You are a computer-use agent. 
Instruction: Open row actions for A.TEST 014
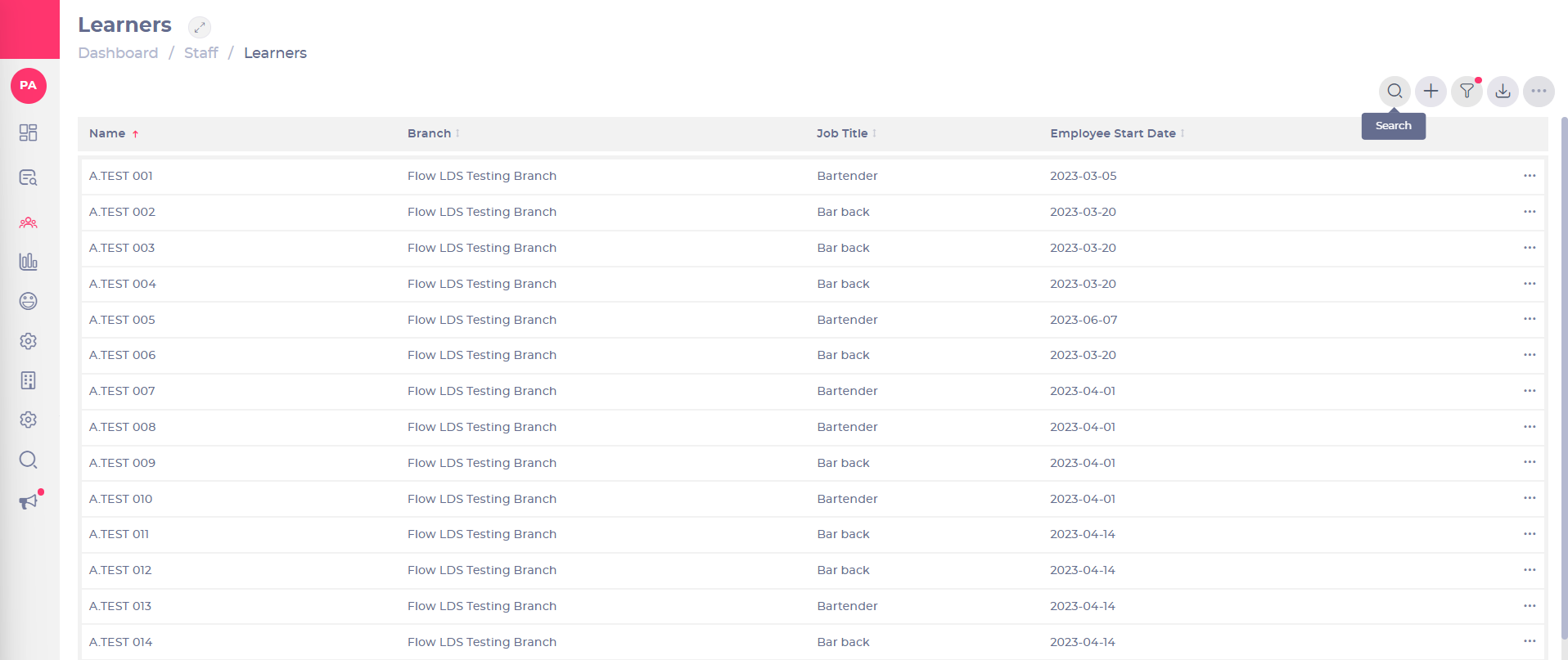pyautogui.click(x=1530, y=641)
